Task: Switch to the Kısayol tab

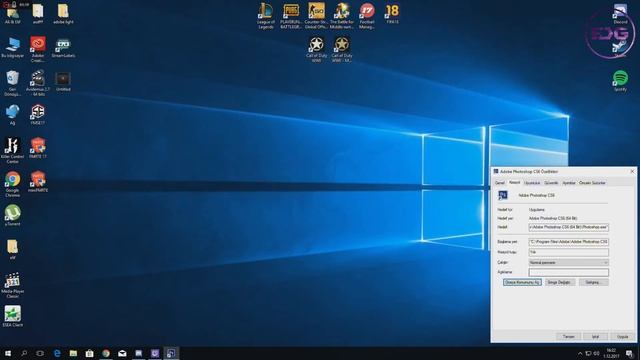Action: 514,182
